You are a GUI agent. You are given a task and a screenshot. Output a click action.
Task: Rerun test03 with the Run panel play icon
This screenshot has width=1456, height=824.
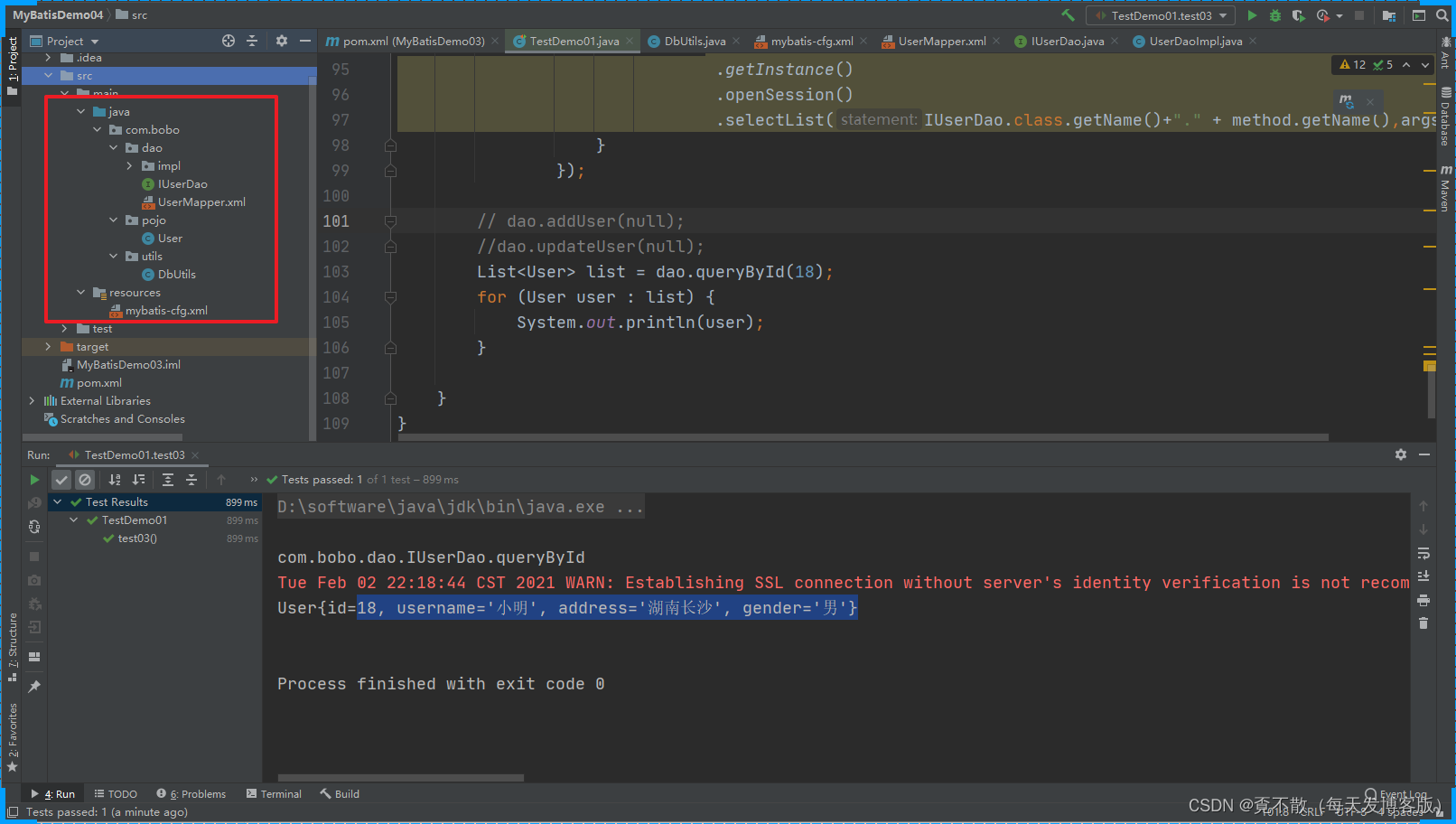click(x=34, y=479)
